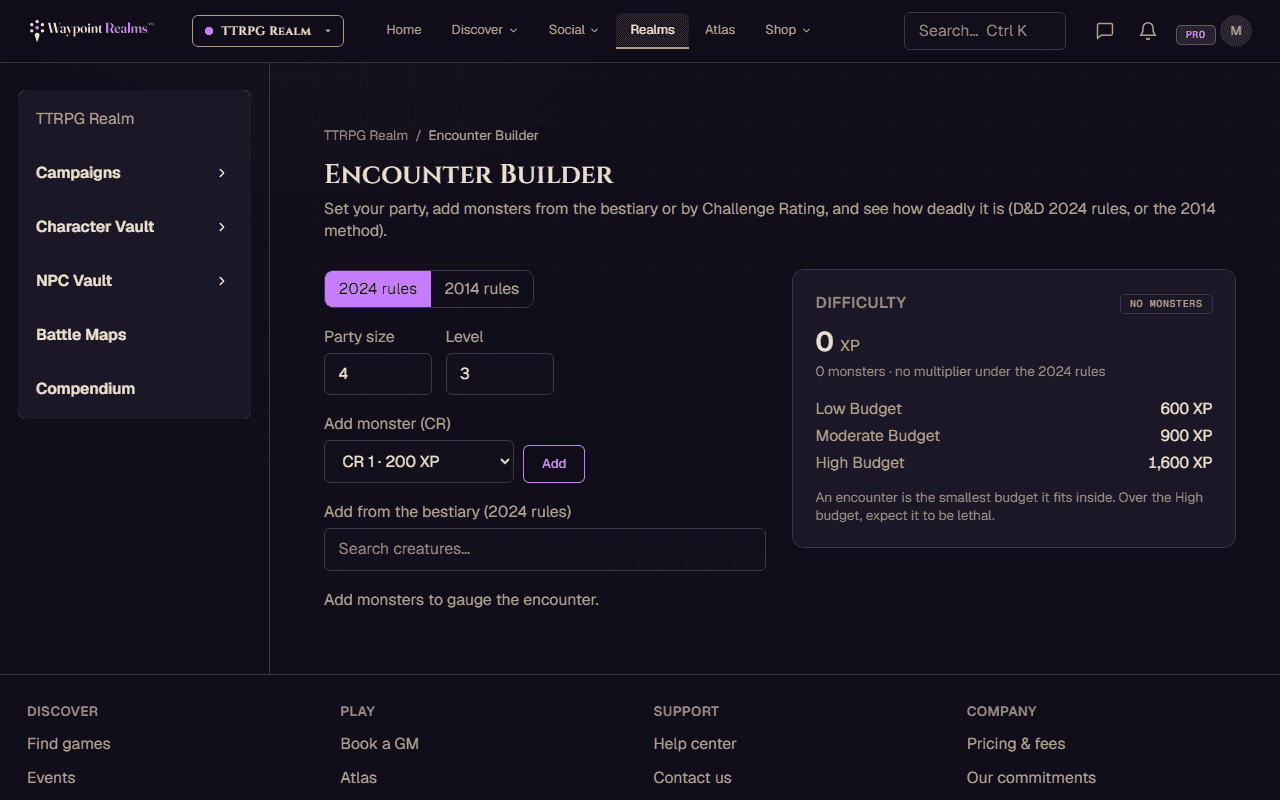Click the top Search Ctrl K box
1280x800 pixels.
tap(985, 31)
